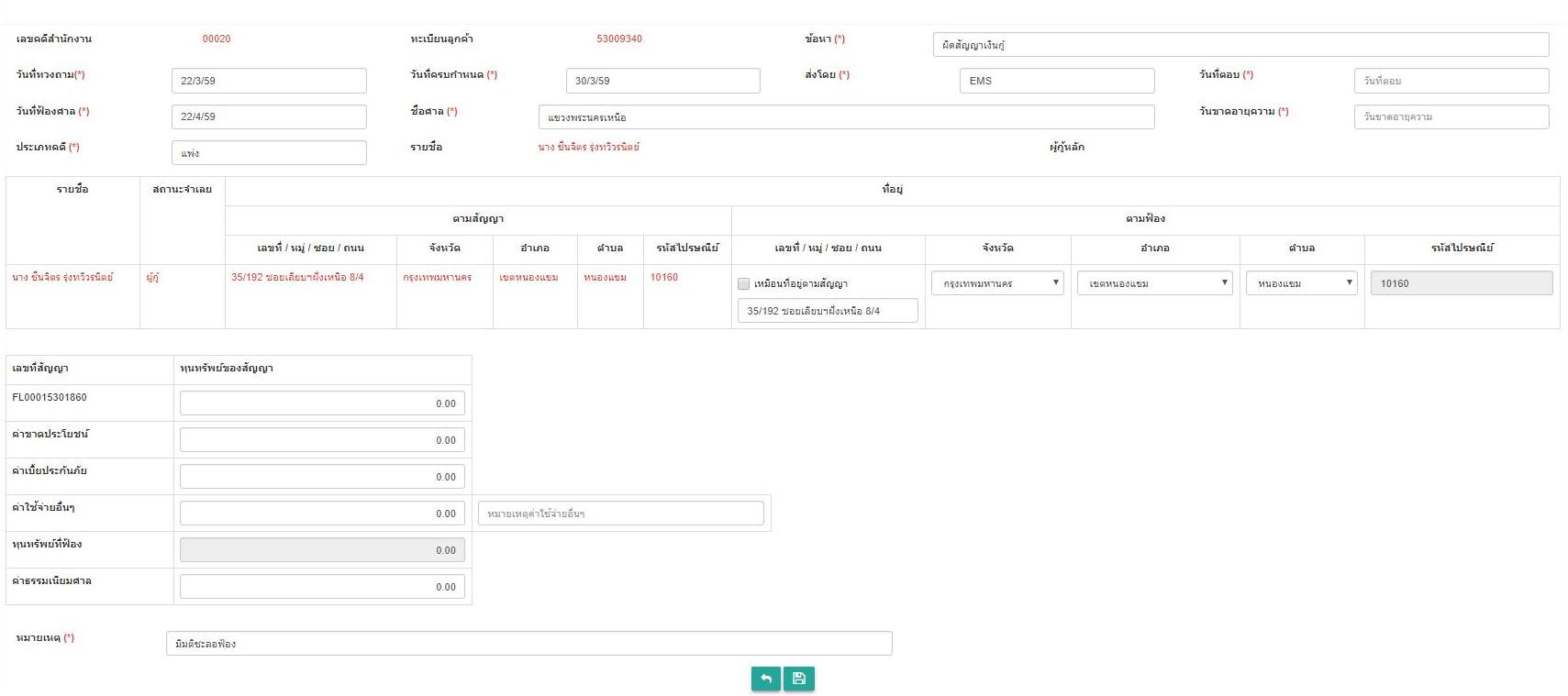Image resolution: width=1568 pixels, height=696 pixels.
Task: Click the วันที่ครบกำหนด field showing 30/3/59
Action: [662, 81]
